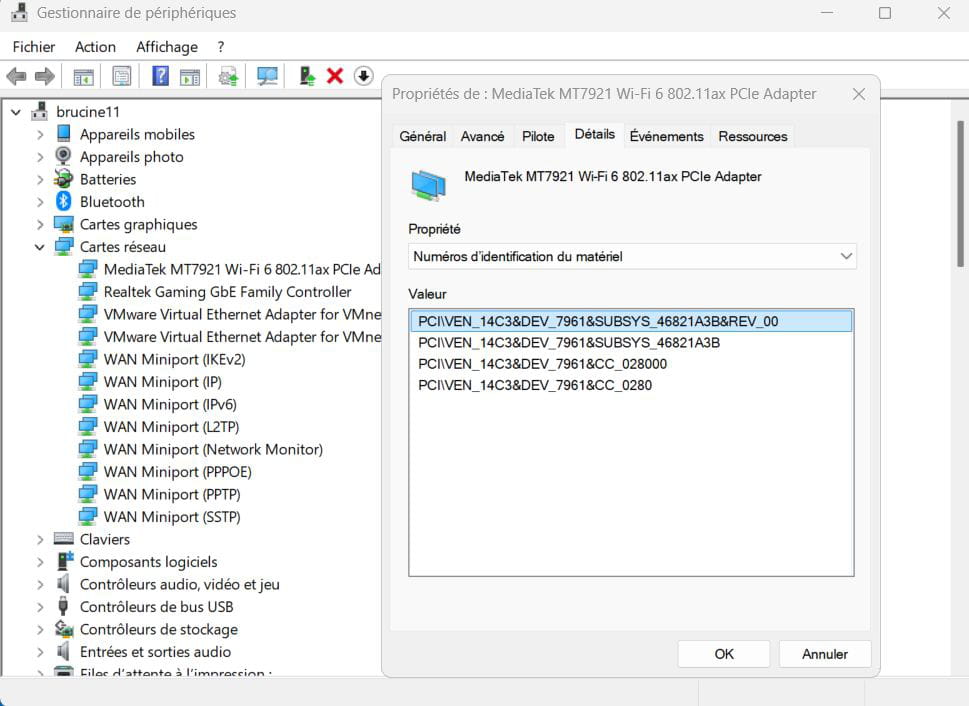
Task: Expand the Appareils mobiles category
Action: click(x=40, y=134)
